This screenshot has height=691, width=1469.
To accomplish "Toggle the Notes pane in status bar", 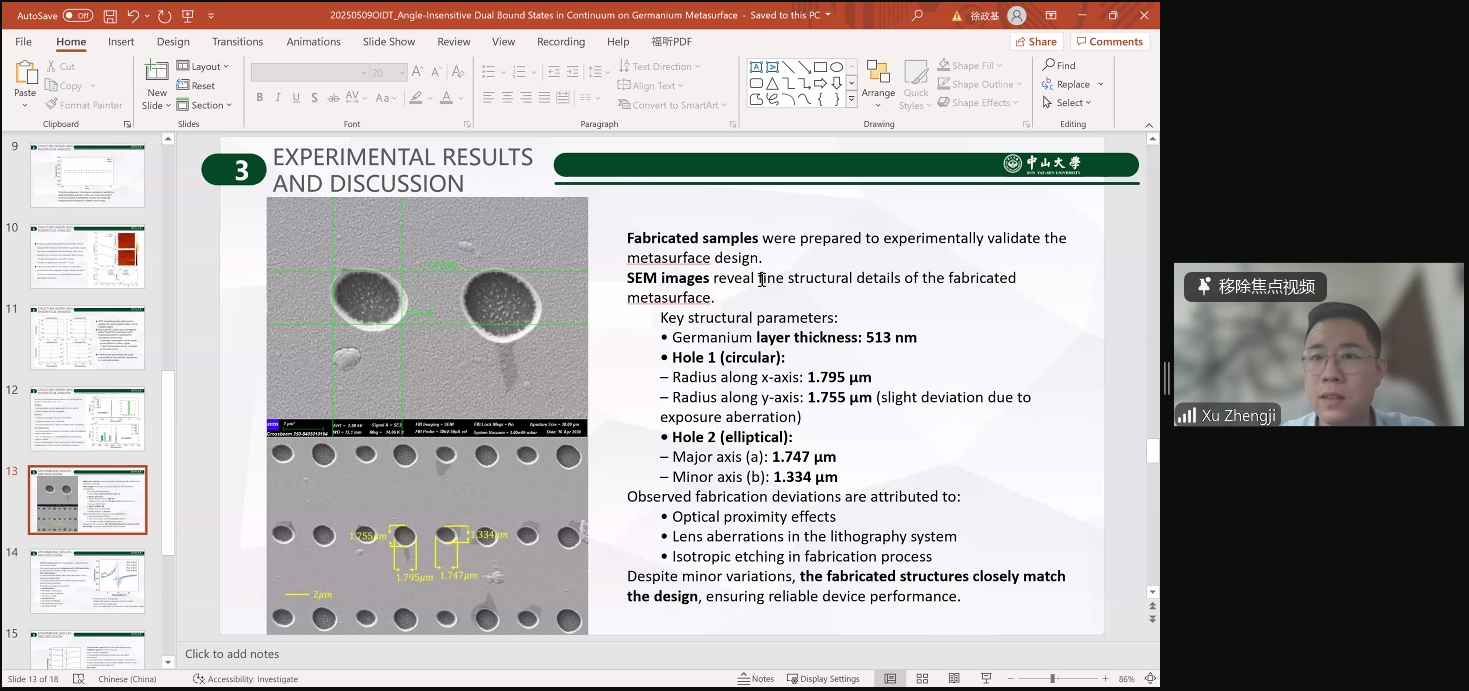I will 756,679.
